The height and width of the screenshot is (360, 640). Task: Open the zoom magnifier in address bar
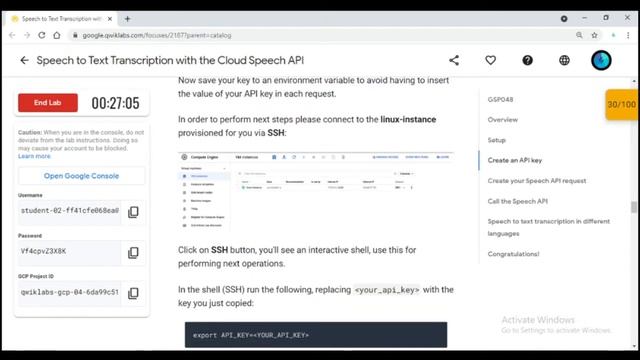tap(579, 36)
